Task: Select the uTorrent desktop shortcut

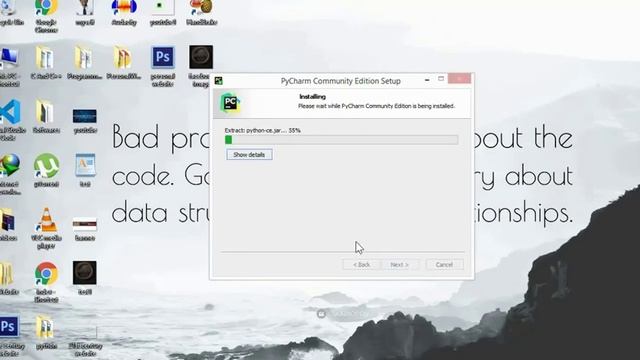Action: [46, 170]
